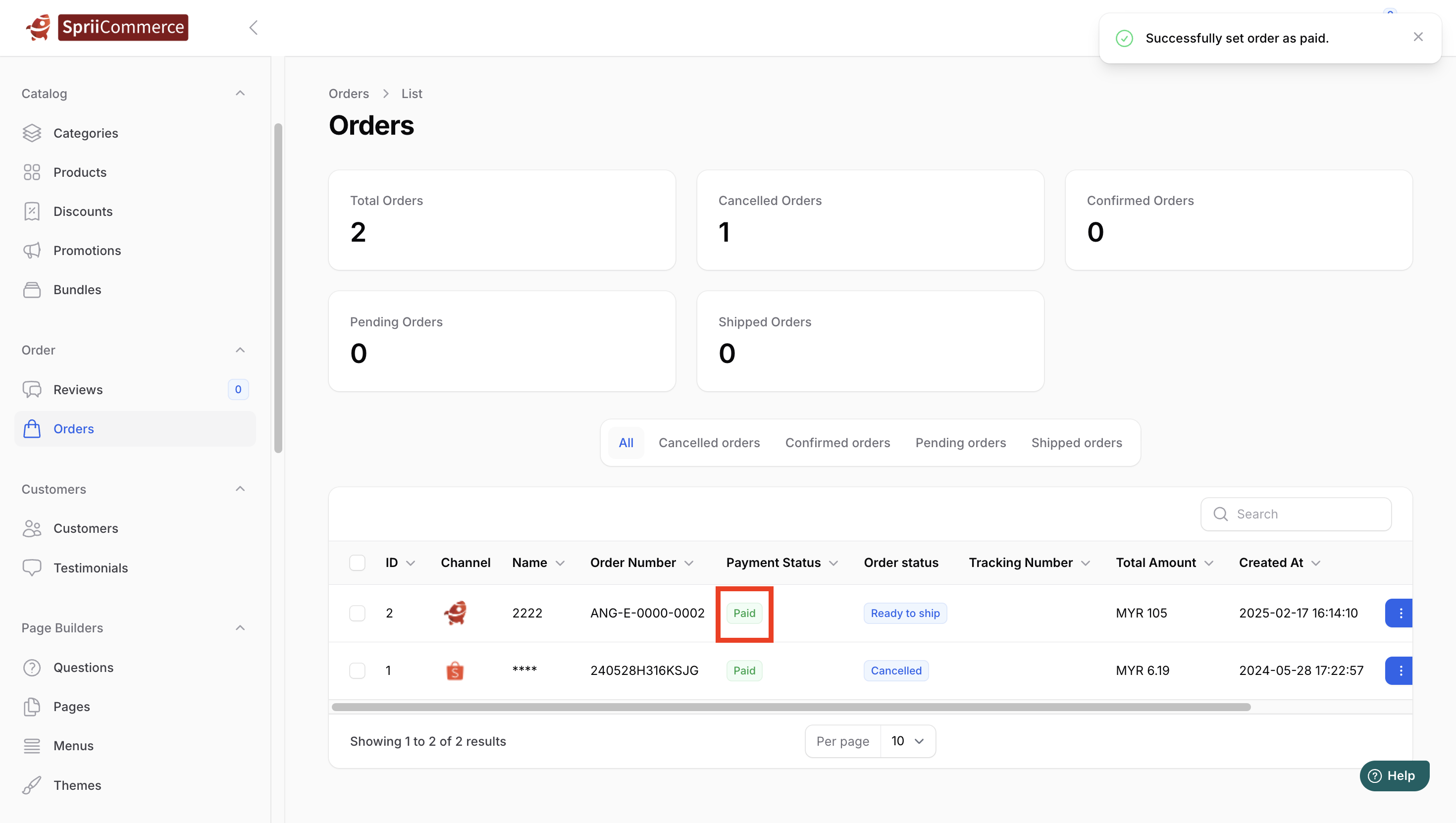Click the horizontal table scrollbar
The height and width of the screenshot is (823, 1456).
(790, 707)
